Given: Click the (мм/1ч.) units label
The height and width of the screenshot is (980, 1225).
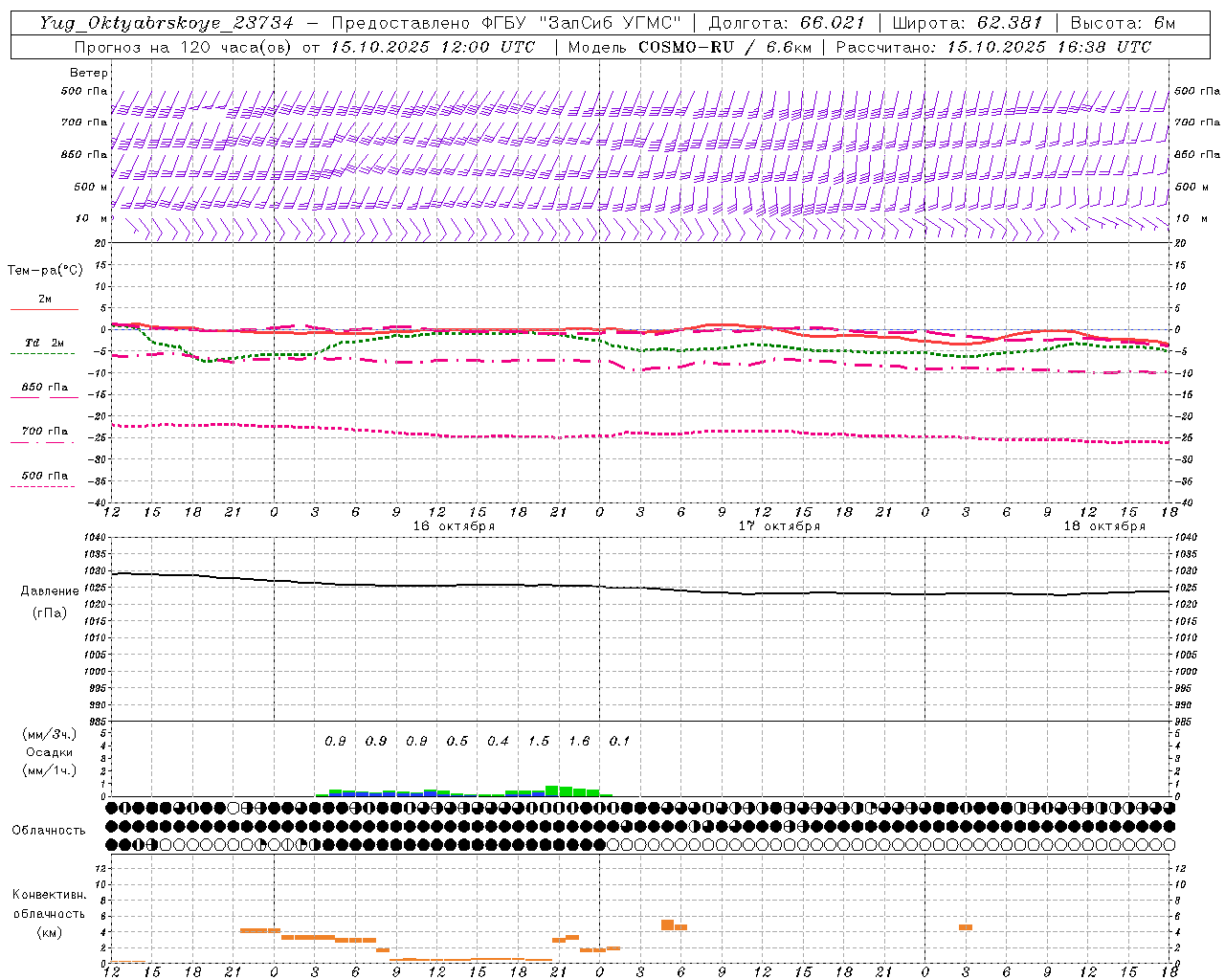Looking at the screenshot, I should (x=50, y=770).
